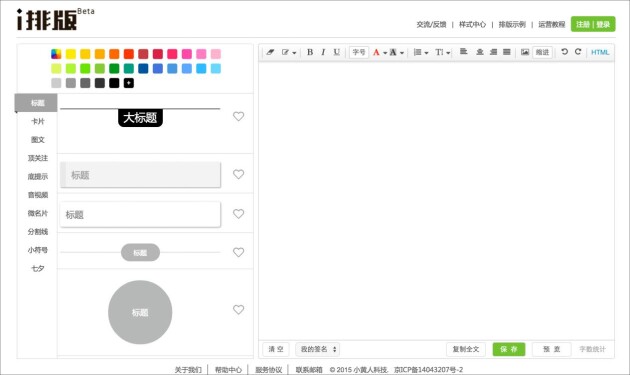Select the 图文 category tab
The height and width of the screenshot is (375, 630).
click(x=37, y=140)
